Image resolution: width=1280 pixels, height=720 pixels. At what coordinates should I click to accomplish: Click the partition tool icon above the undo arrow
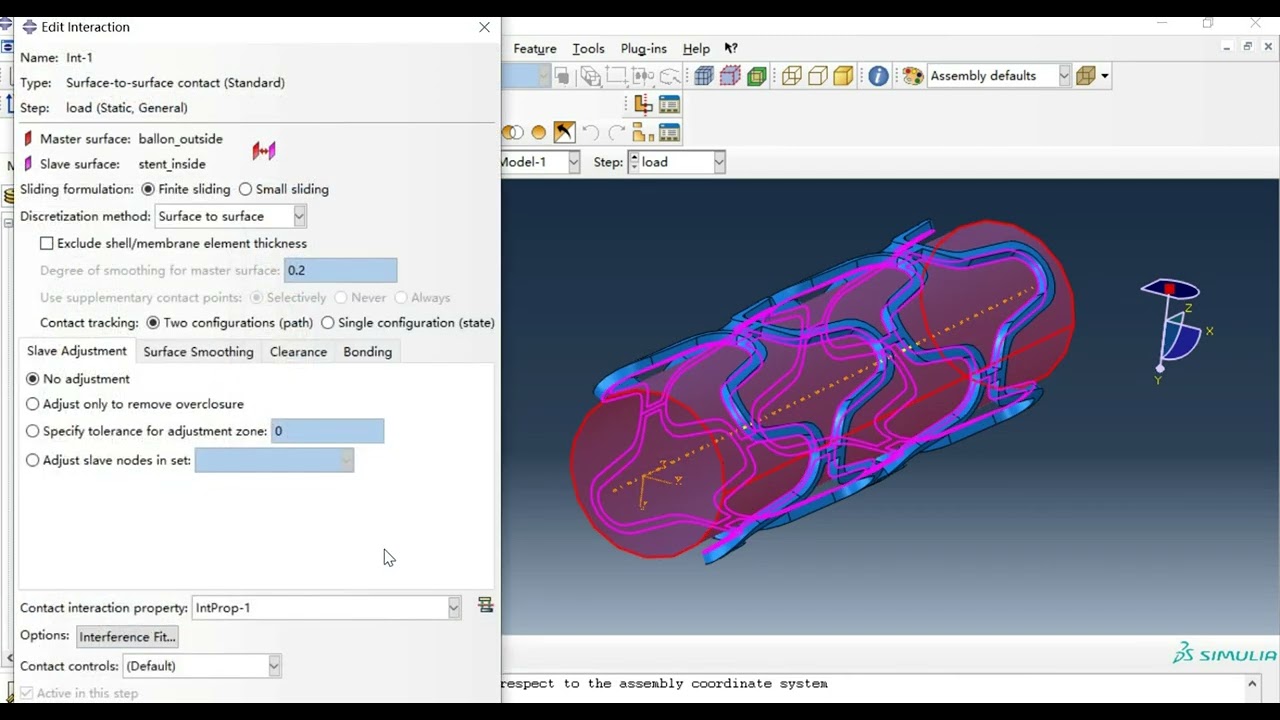[643, 104]
